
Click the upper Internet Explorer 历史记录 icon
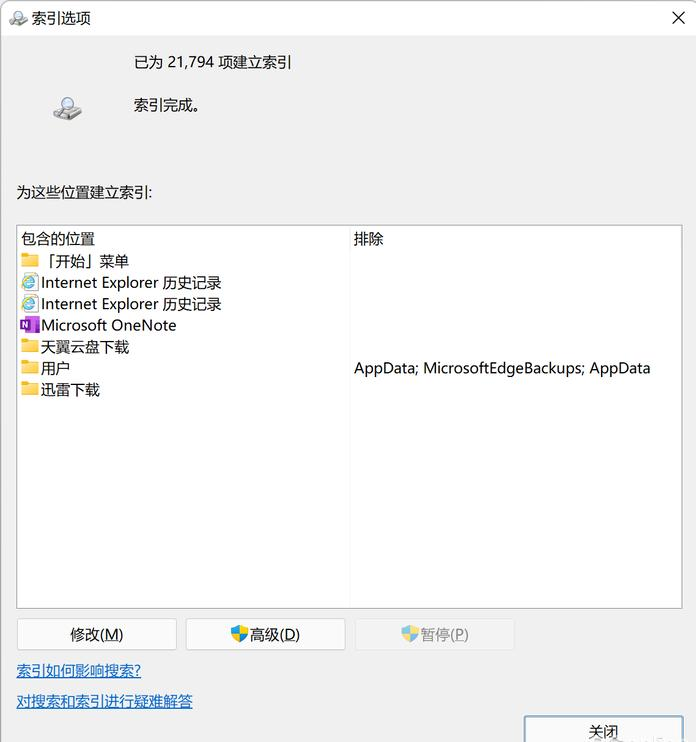[30, 283]
